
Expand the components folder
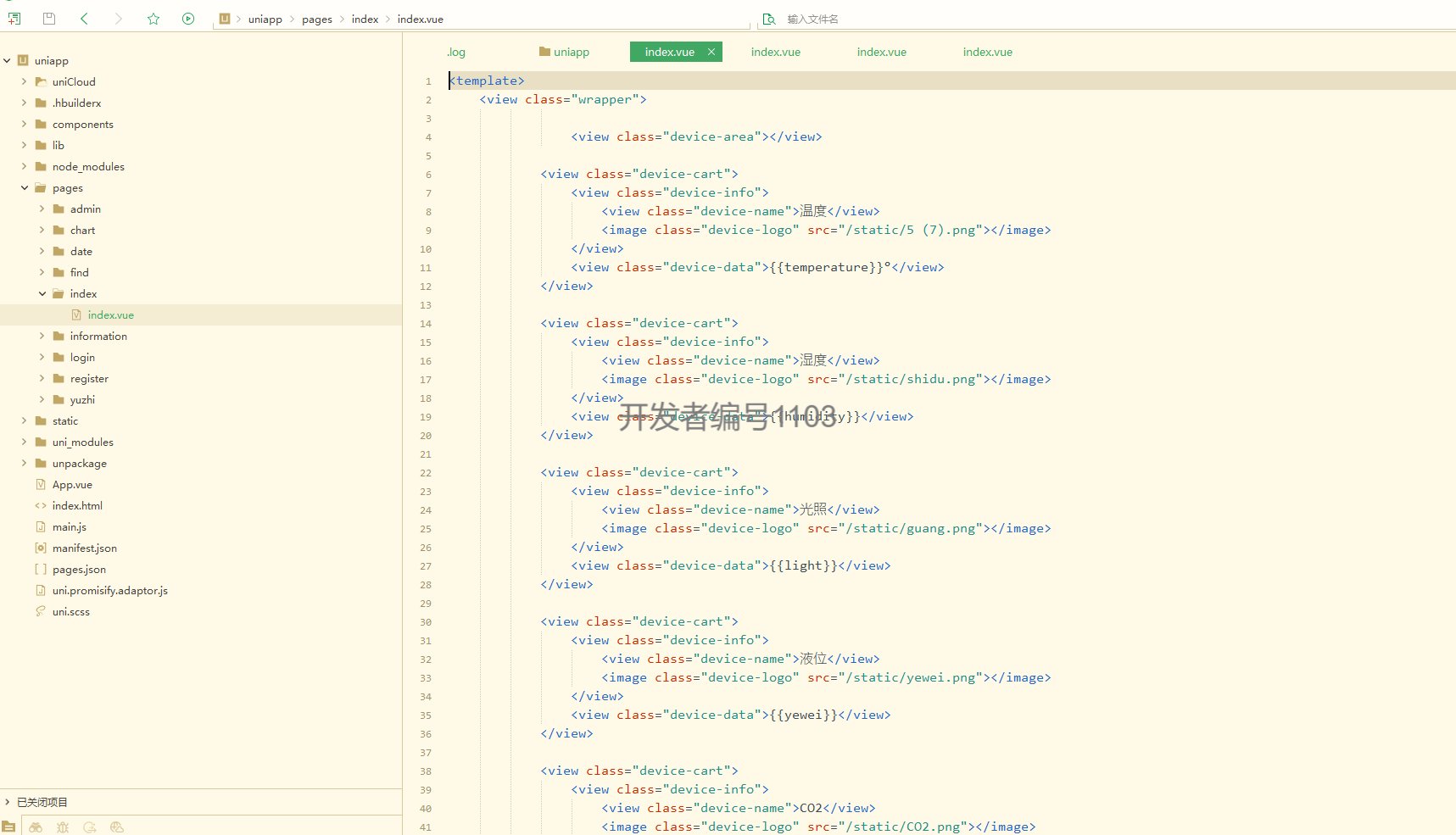pyautogui.click(x=24, y=125)
